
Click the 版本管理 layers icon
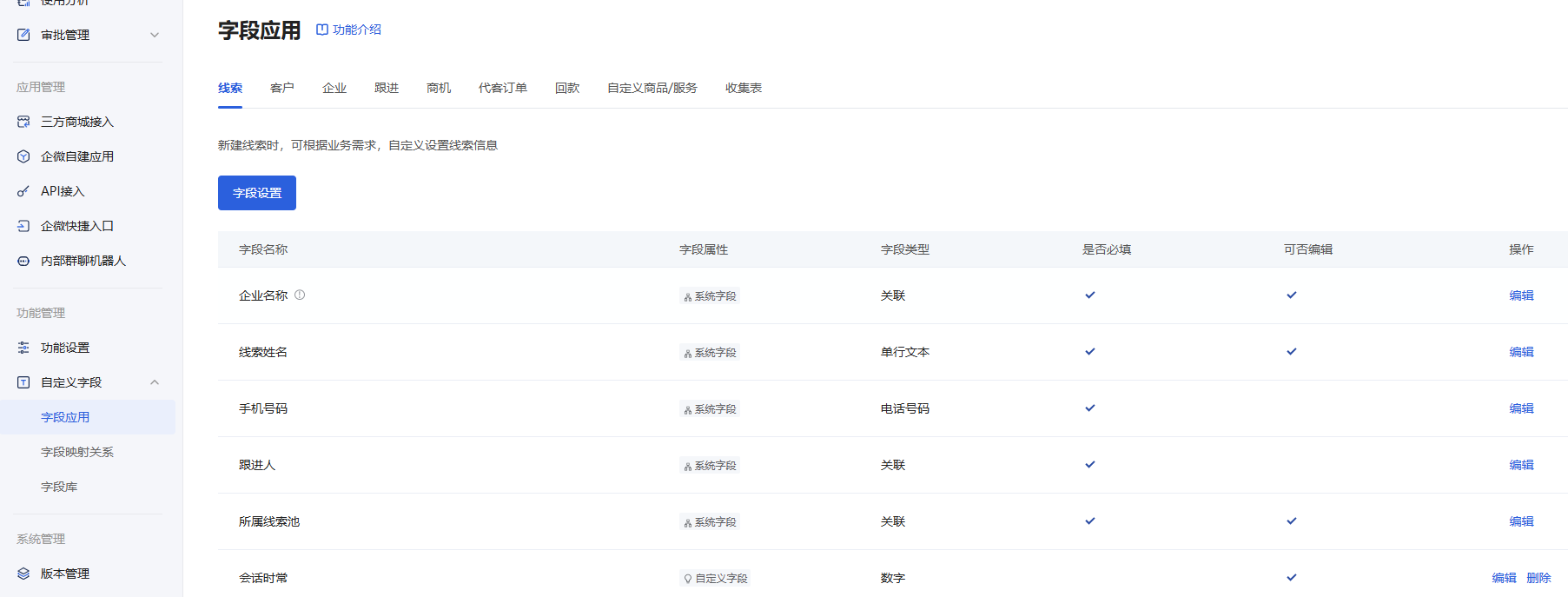tap(23, 574)
